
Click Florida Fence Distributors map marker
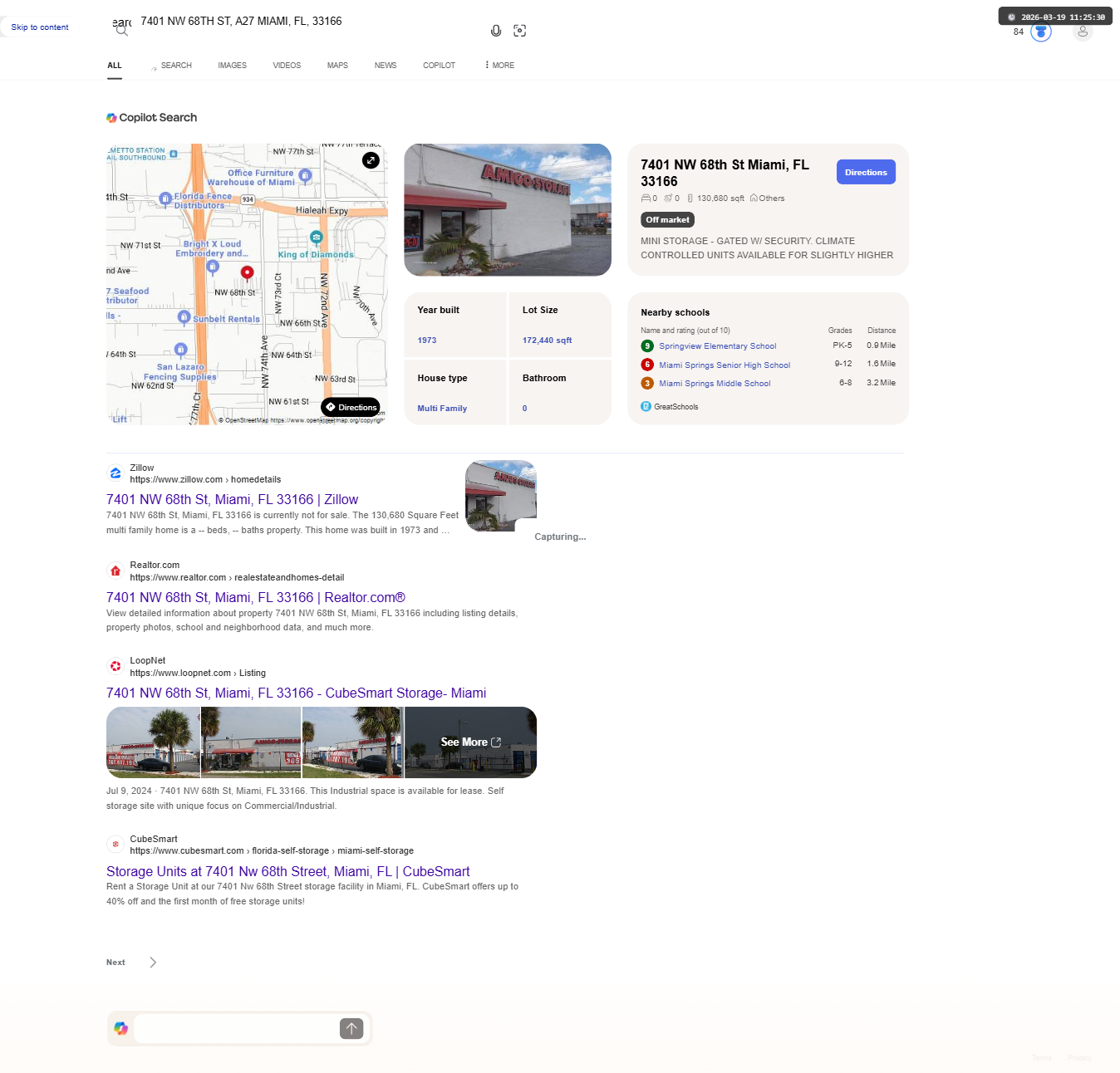point(165,198)
